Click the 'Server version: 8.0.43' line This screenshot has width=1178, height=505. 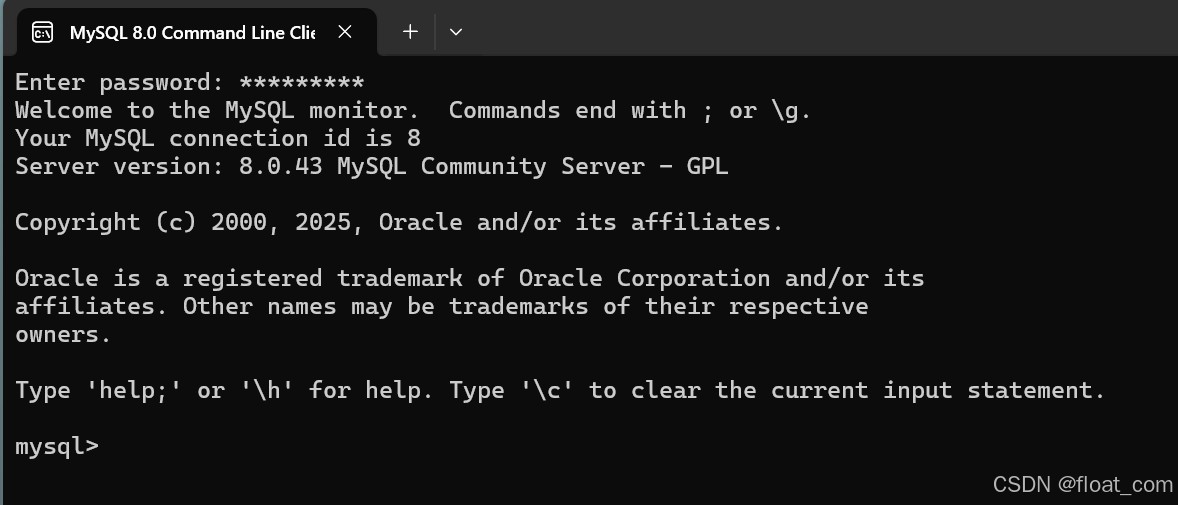click(168, 166)
